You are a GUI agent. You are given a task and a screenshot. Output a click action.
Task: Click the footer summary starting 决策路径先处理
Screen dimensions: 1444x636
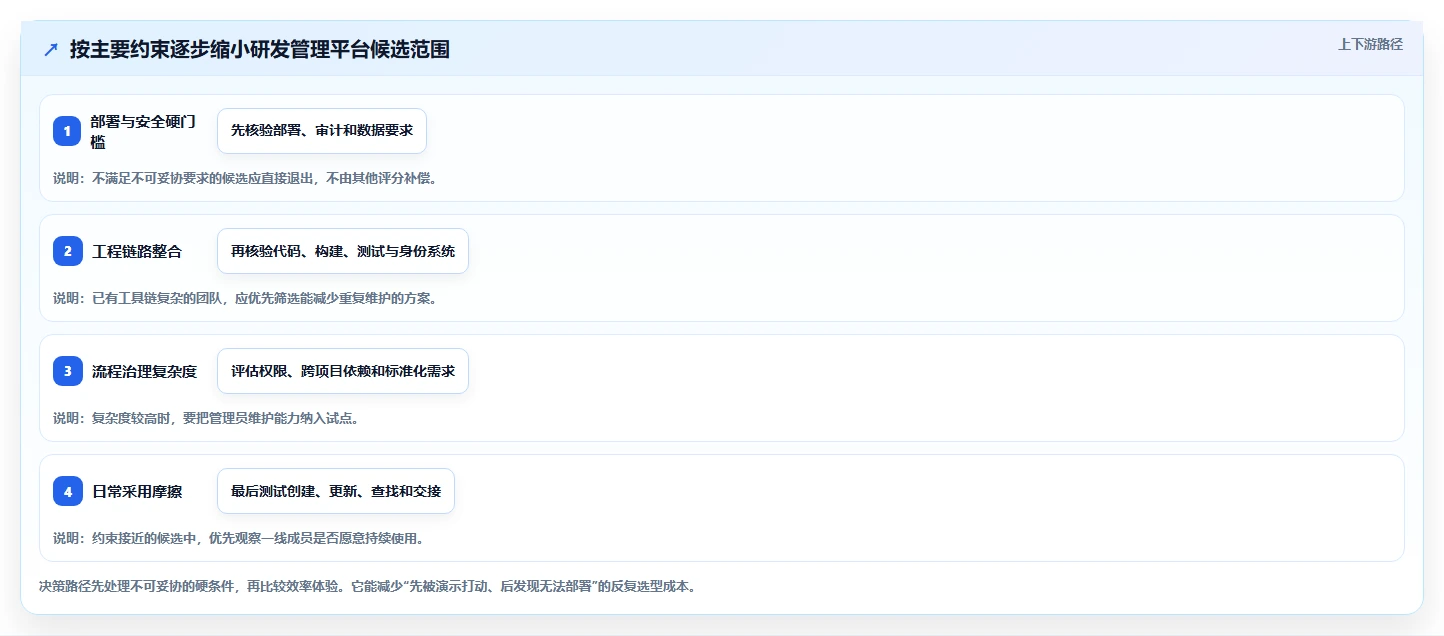(367, 587)
